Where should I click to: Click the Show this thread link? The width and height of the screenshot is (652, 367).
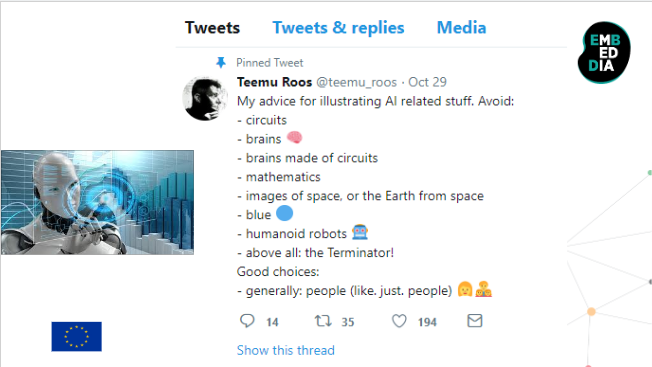[286, 350]
